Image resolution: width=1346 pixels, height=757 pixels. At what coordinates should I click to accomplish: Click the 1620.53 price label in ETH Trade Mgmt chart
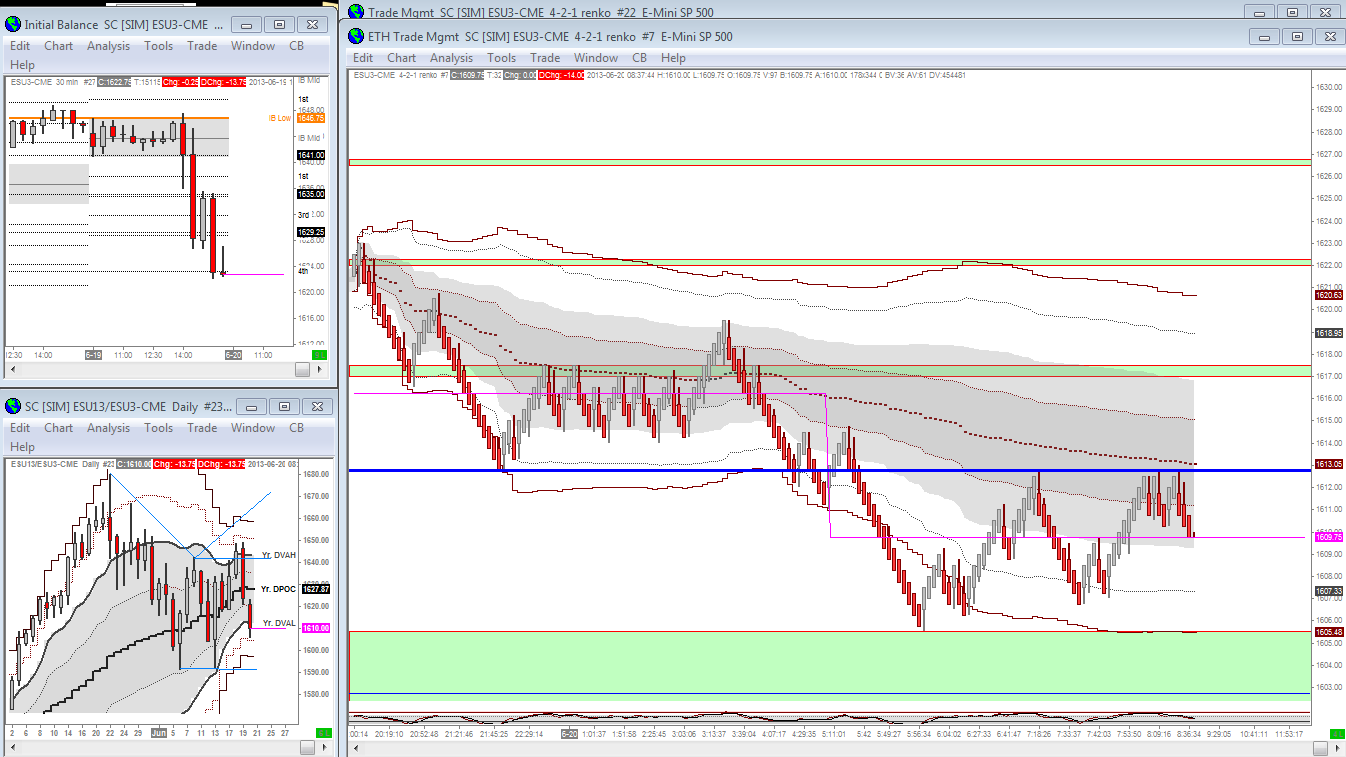(x=1329, y=295)
